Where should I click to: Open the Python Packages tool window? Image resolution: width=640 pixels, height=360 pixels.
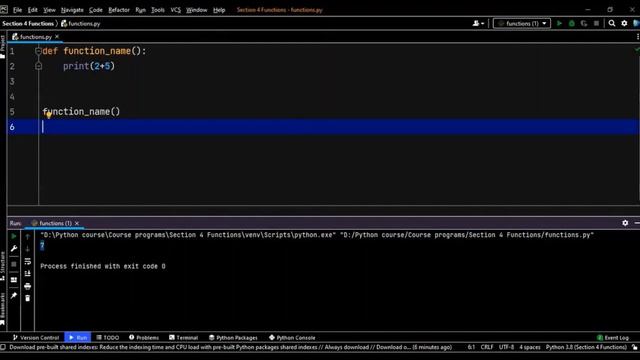233,338
